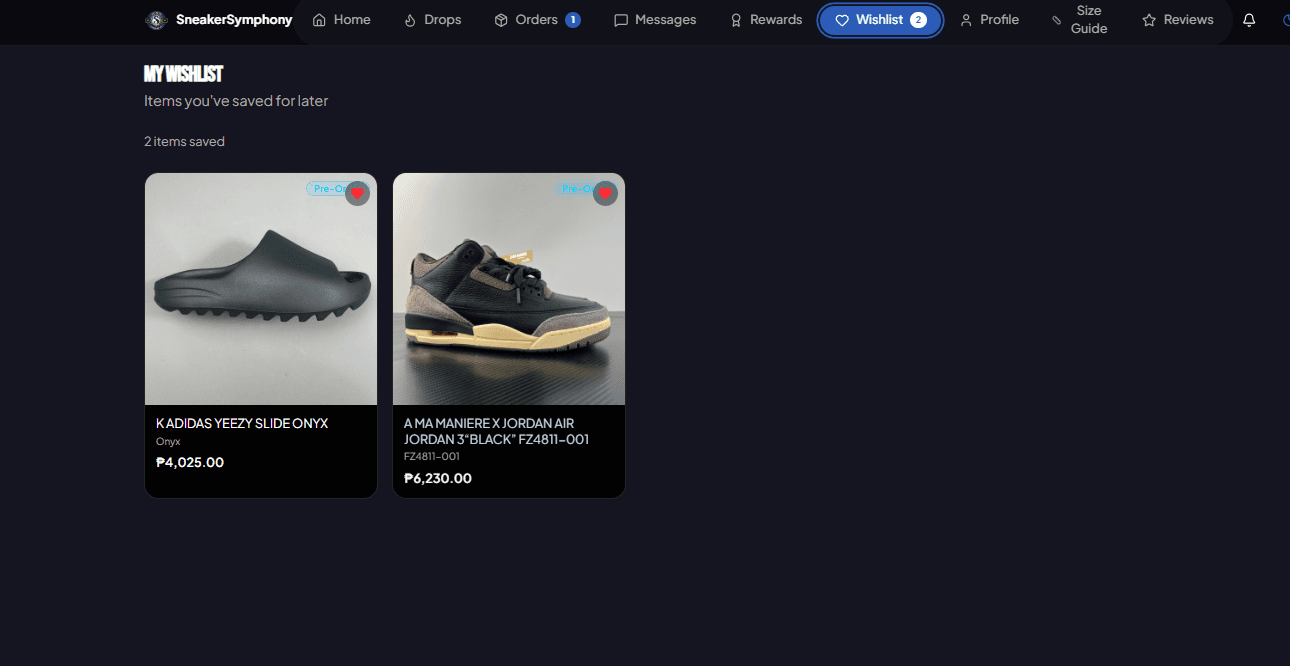Select the Wishlist tab
Screen dimensions: 1290x666
[880, 20]
